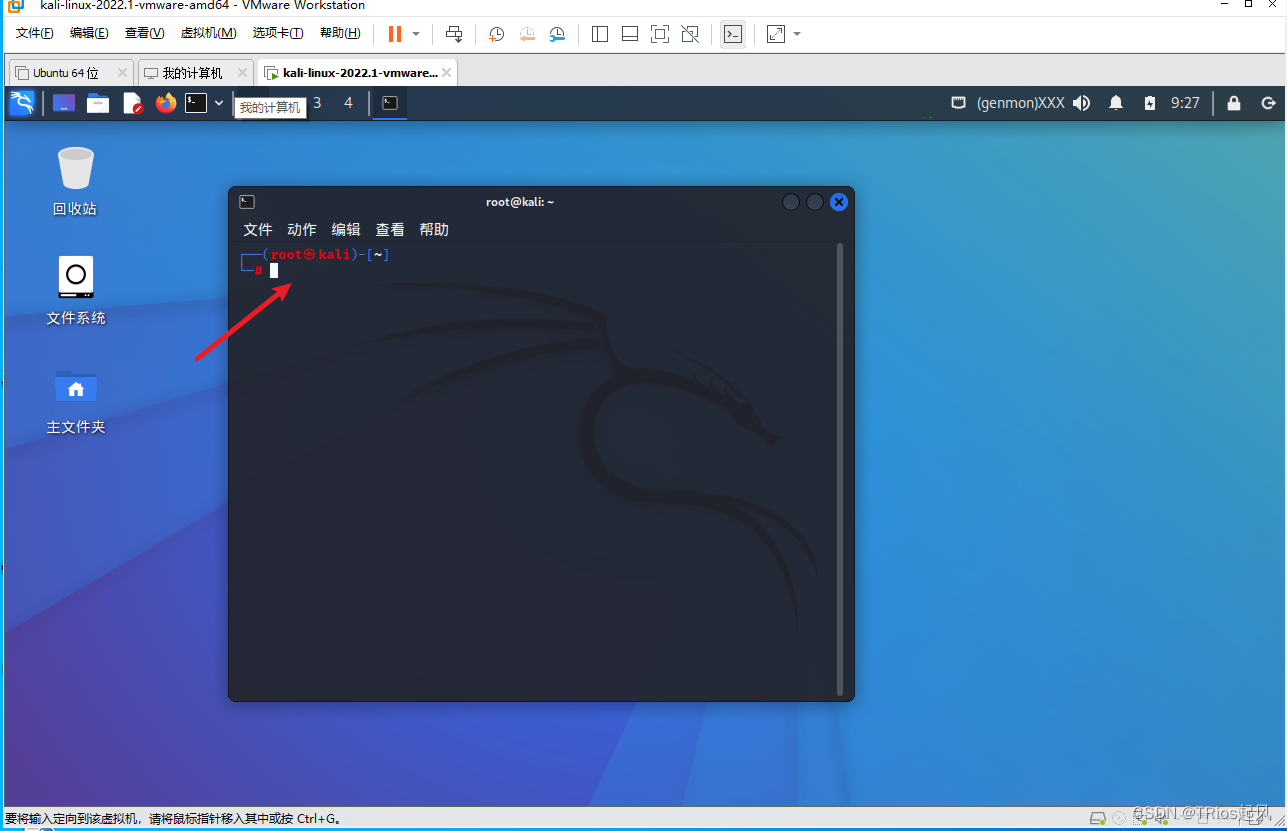Viewport: 1287px width, 831px height.
Task: Toggle the library sidebar view icon
Action: tap(600, 34)
